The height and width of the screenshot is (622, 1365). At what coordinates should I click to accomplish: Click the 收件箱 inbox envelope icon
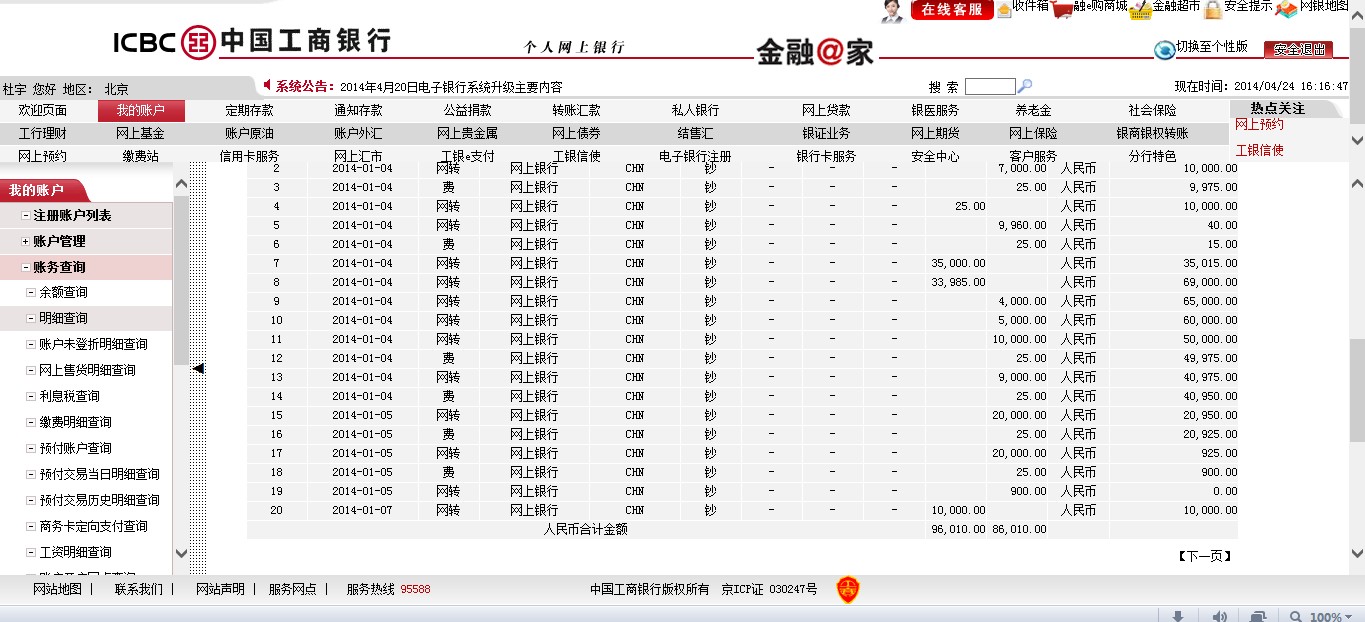(1003, 9)
